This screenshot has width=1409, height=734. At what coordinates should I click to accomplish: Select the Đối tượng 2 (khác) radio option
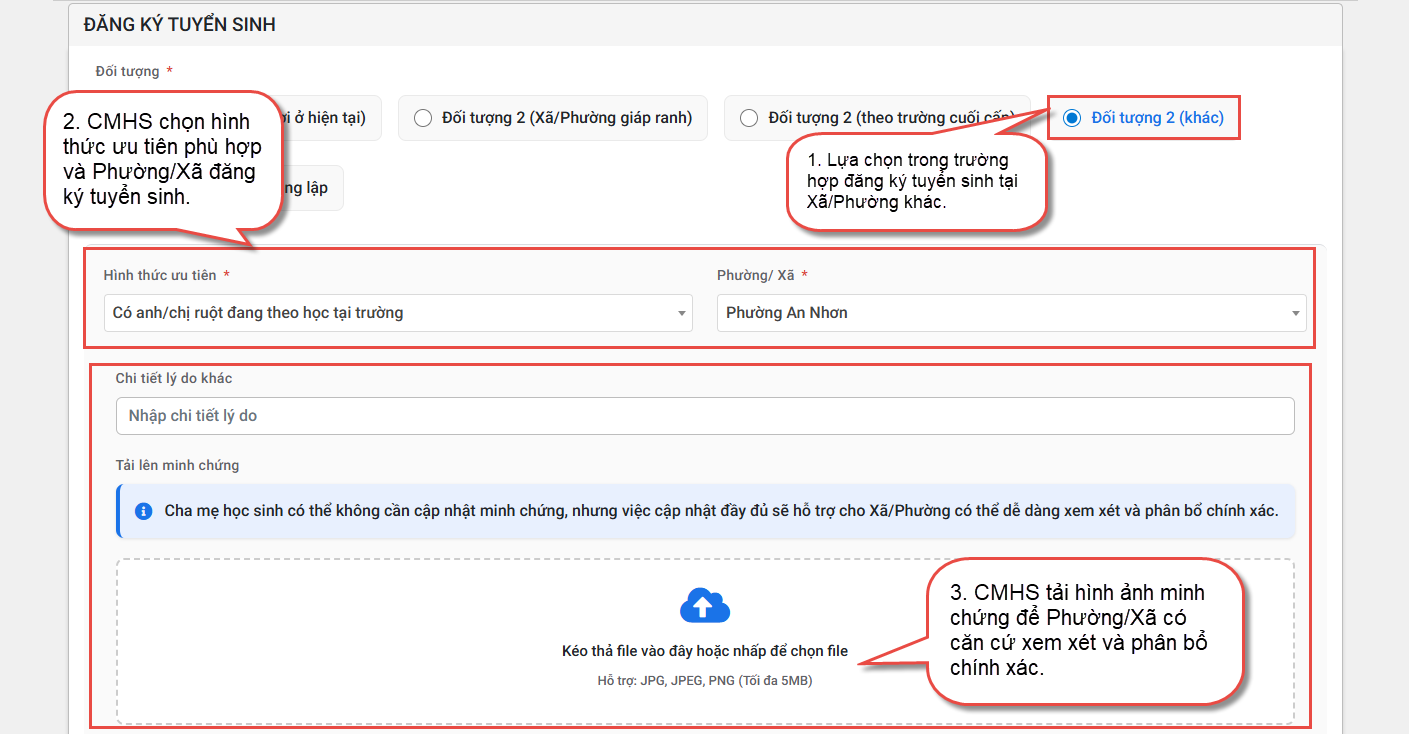tap(1143, 118)
